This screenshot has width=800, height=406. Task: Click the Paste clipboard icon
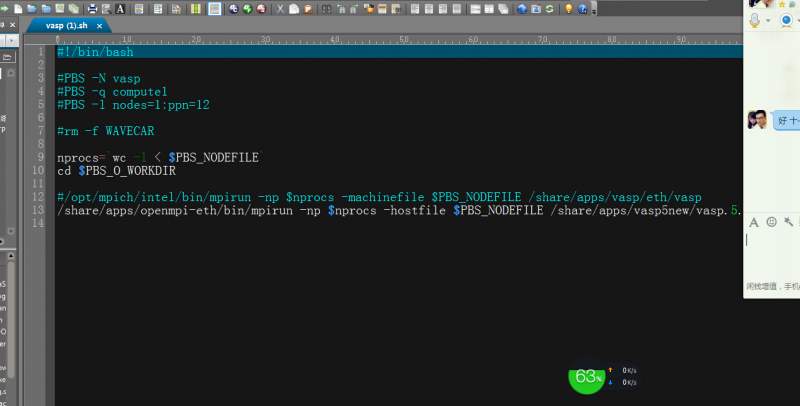pos(308,9)
